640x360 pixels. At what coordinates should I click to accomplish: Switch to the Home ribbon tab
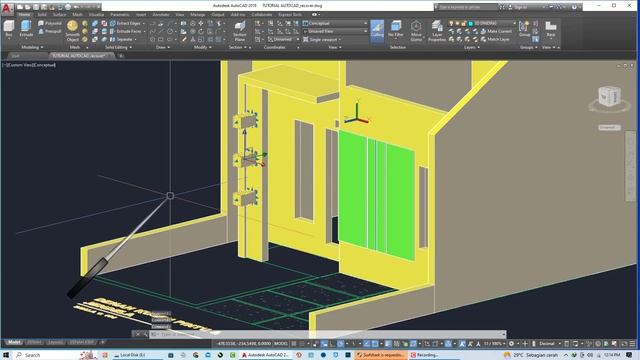pos(24,15)
